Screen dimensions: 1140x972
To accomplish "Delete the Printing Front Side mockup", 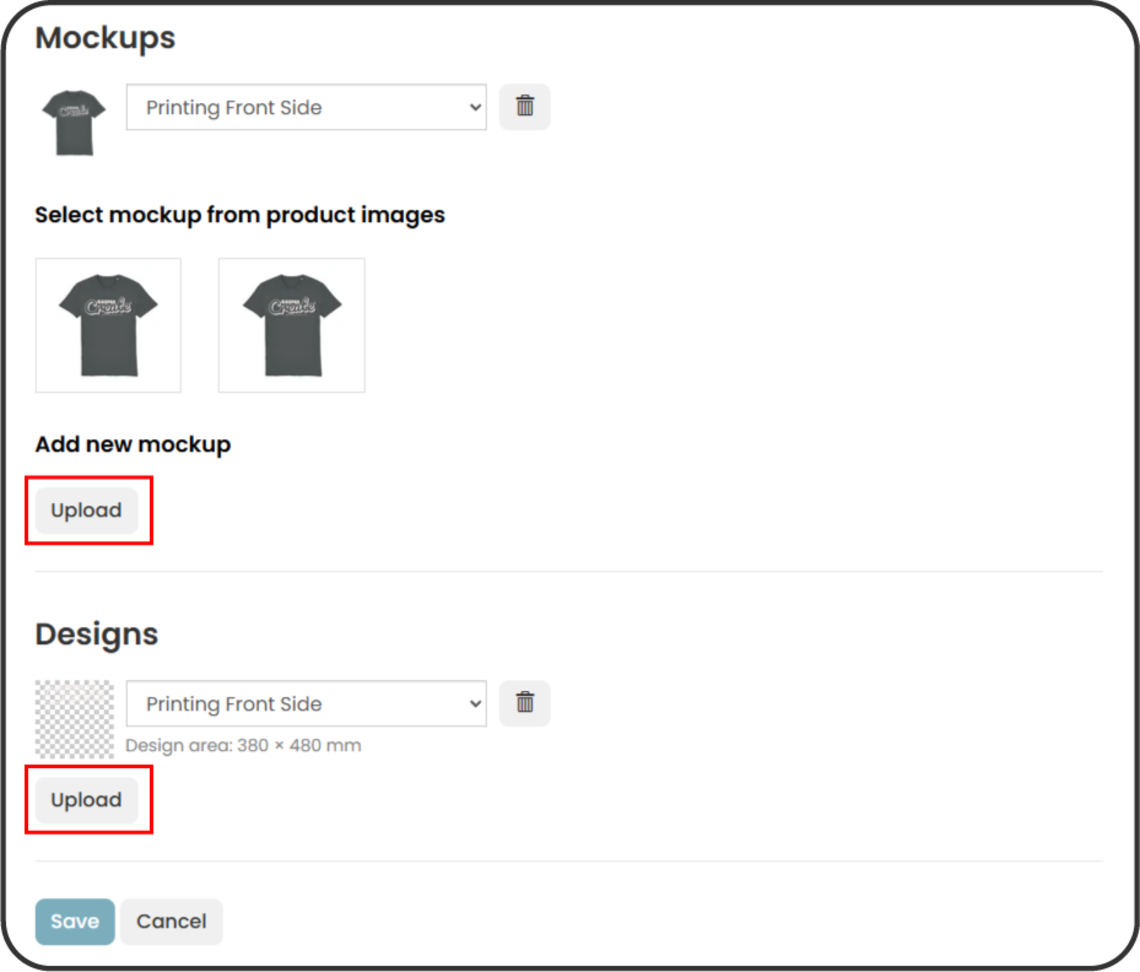I will tap(524, 106).
